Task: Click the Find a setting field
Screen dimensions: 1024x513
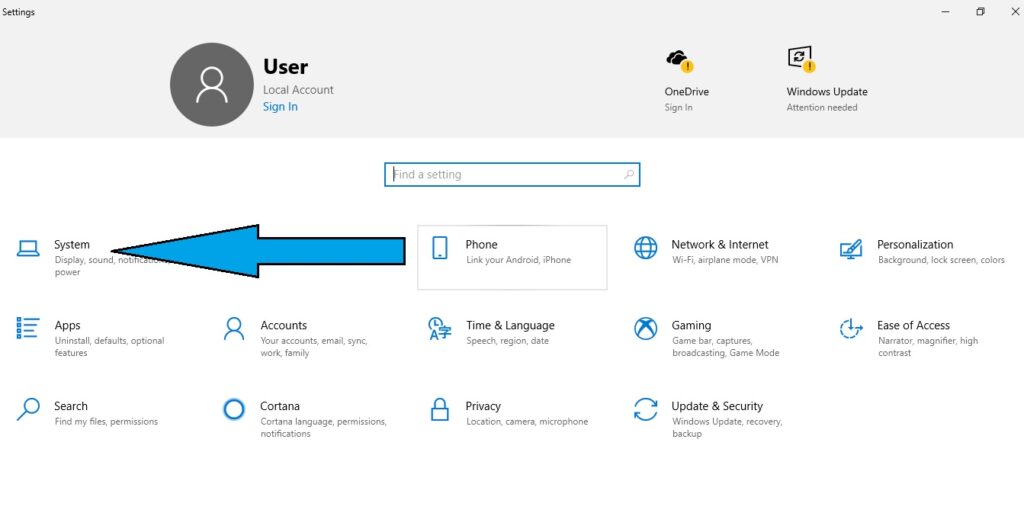Action: pyautogui.click(x=512, y=174)
